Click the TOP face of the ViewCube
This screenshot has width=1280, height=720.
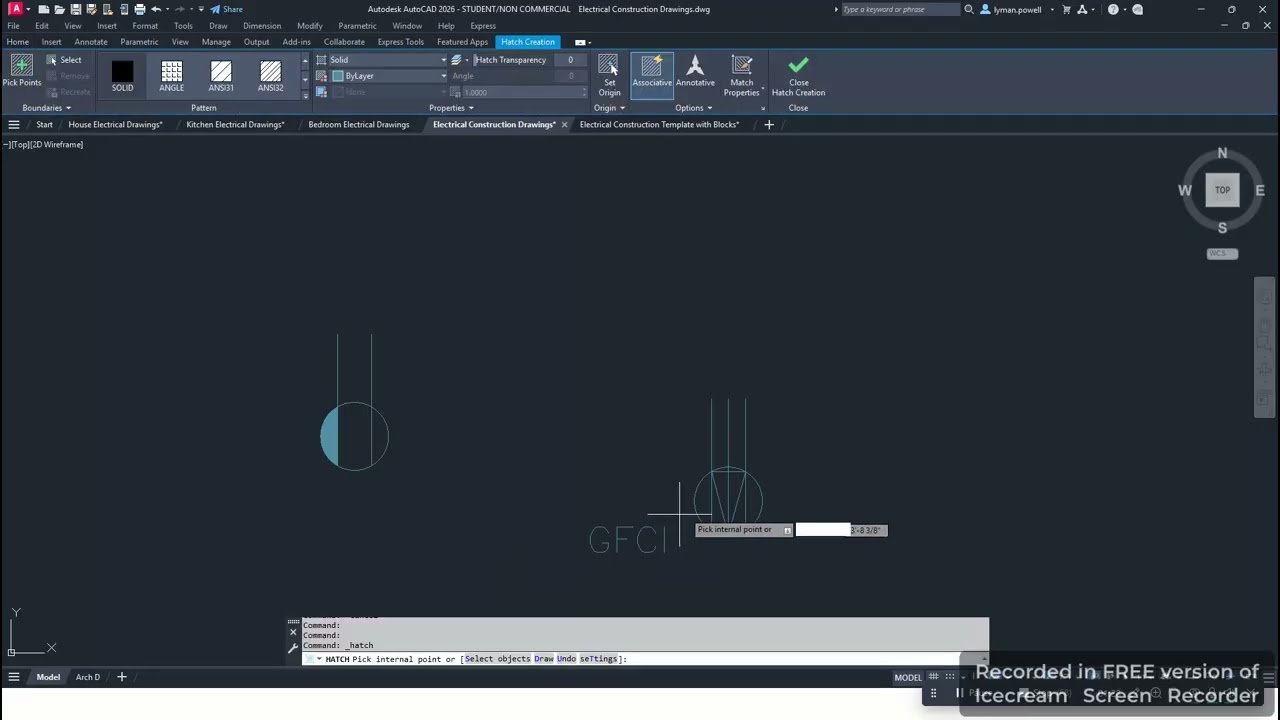(x=1222, y=190)
